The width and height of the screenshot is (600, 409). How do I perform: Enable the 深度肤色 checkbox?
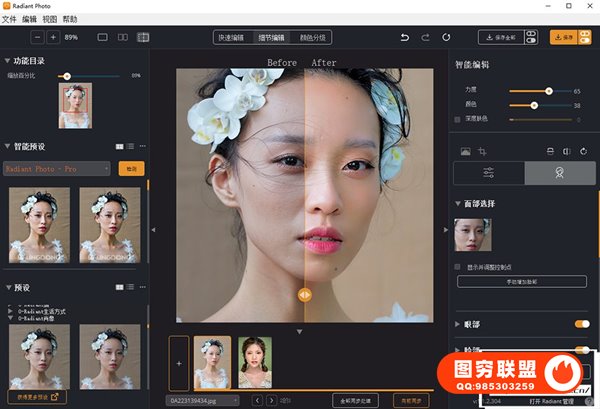(458, 119)
